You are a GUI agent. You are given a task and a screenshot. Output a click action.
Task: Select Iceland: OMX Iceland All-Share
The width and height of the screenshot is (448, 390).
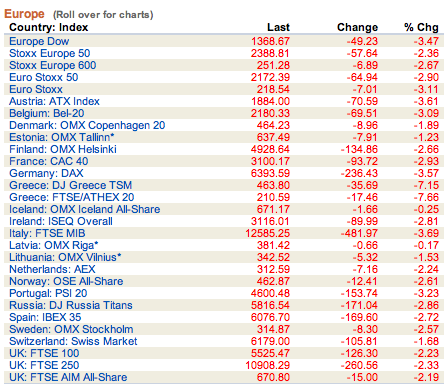point(85,209)
